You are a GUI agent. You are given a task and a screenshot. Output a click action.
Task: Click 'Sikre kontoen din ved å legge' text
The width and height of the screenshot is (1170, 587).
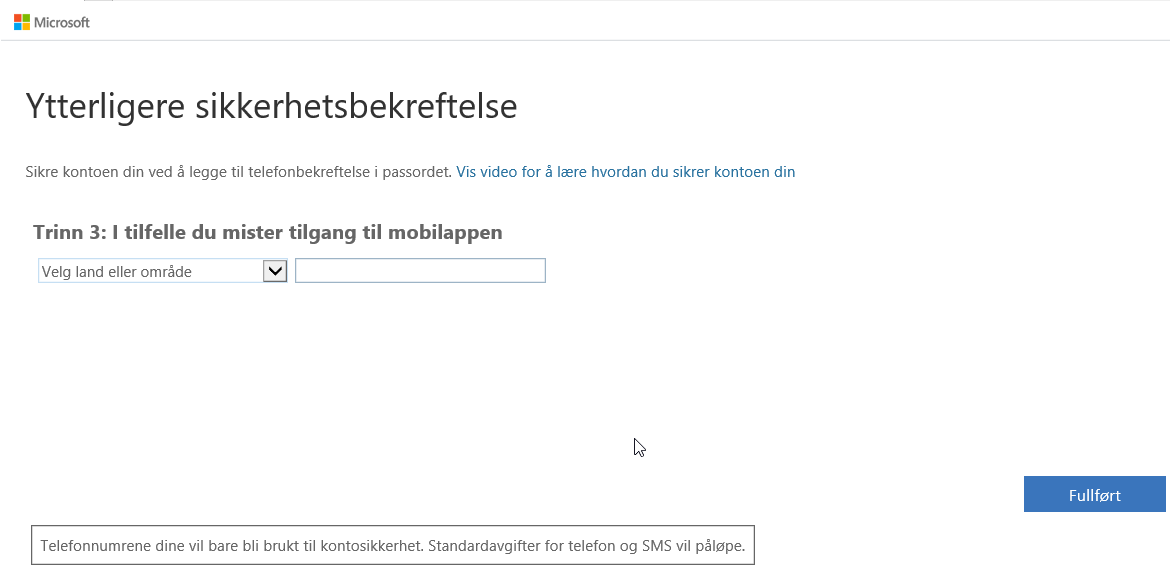pos(239,172)
